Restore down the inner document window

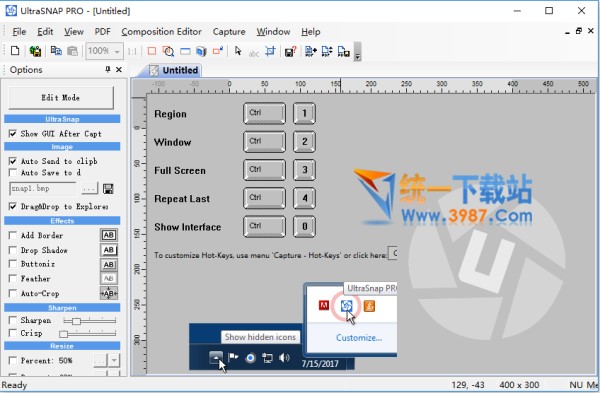click(x=579, y=31)
